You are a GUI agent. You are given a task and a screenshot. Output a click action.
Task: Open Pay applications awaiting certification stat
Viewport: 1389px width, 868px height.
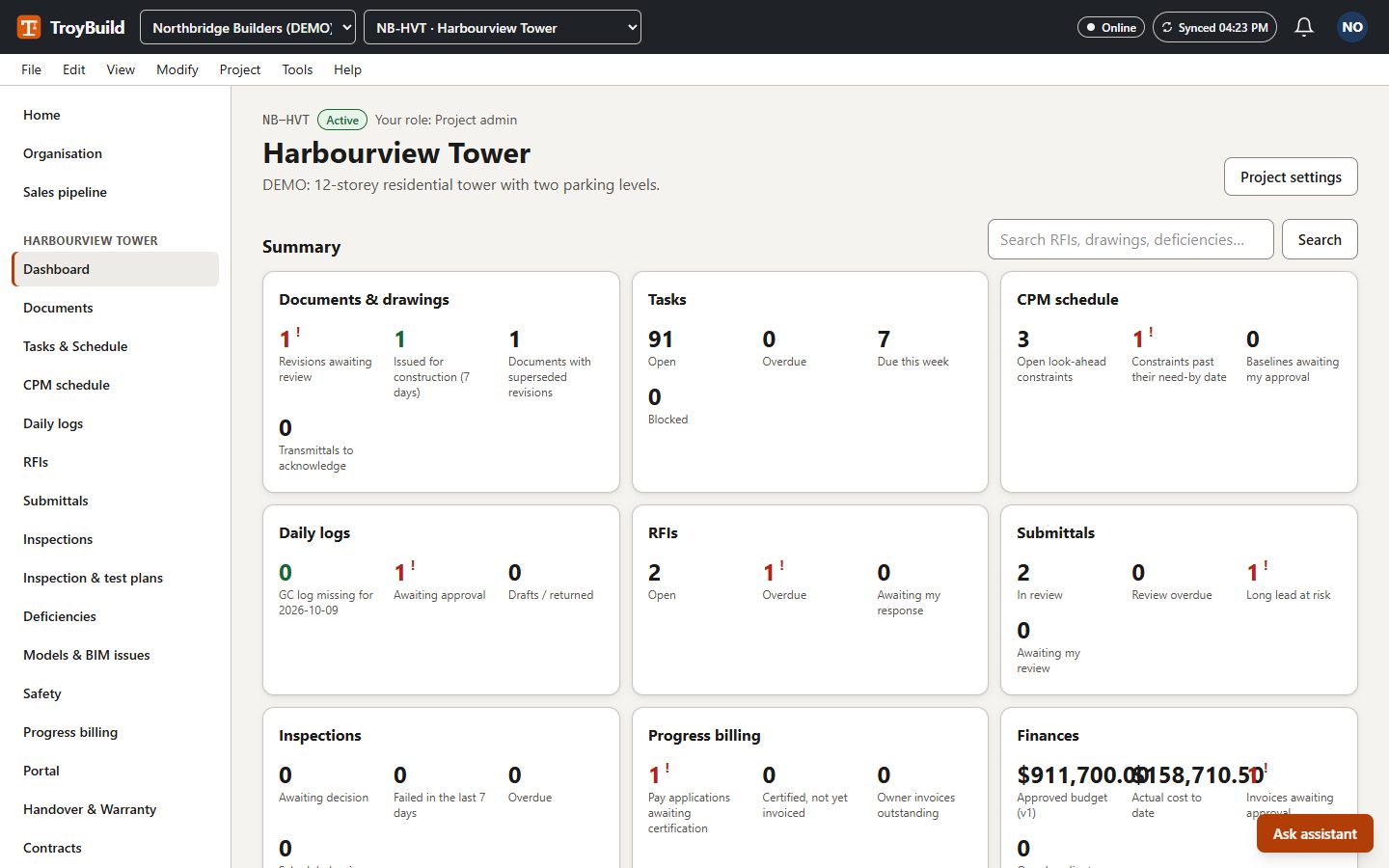point(695,799)
